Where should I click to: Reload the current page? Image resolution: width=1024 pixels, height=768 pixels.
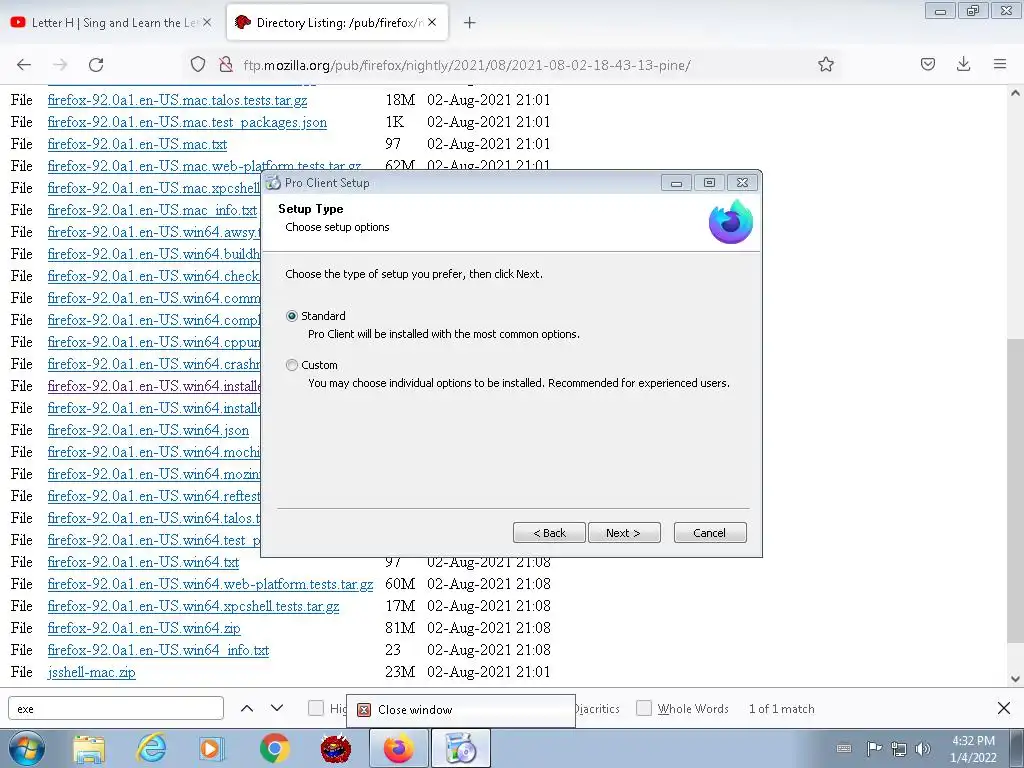pyautogui.click(x=96, y=64)
